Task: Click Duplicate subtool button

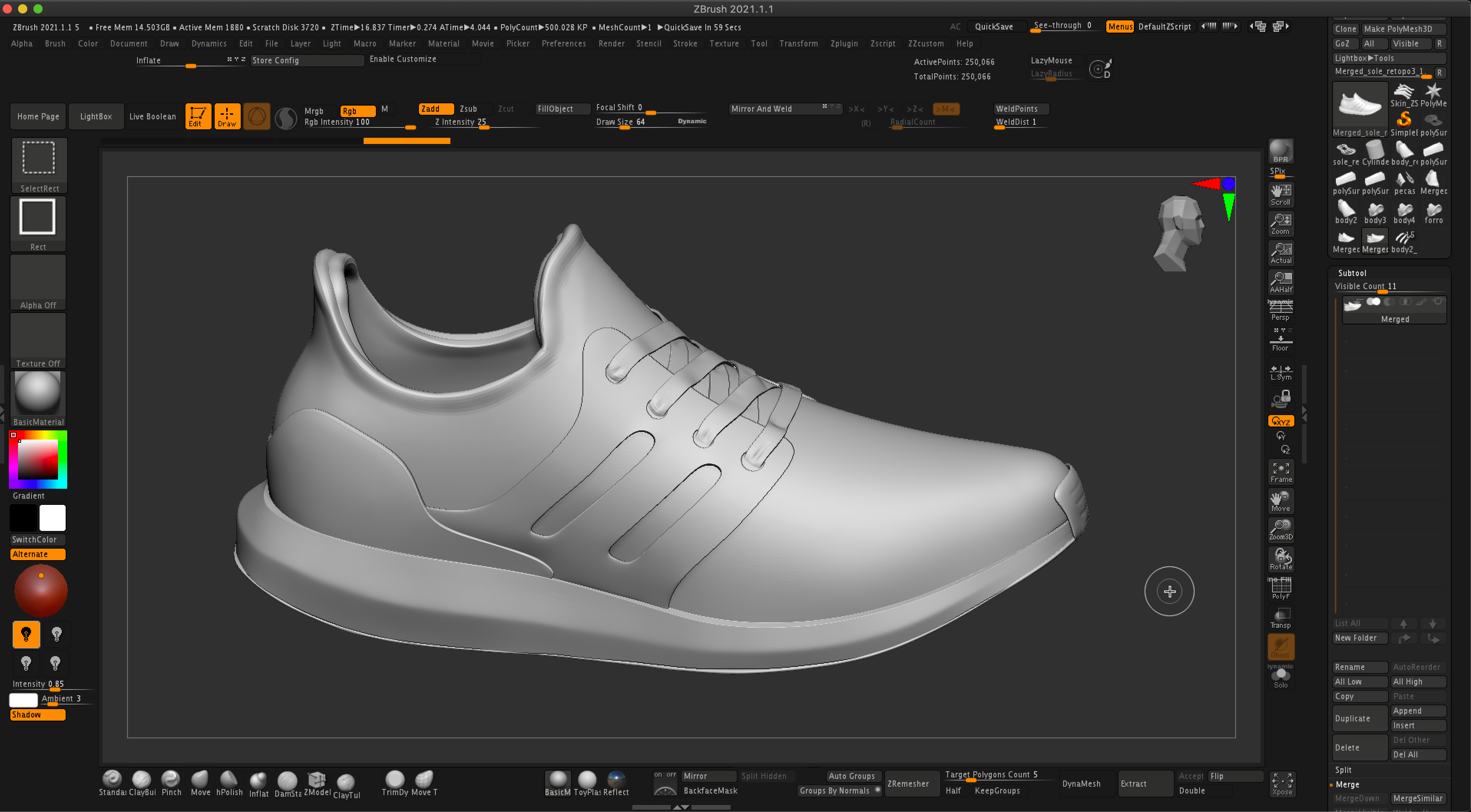Action: [1360, 718]
